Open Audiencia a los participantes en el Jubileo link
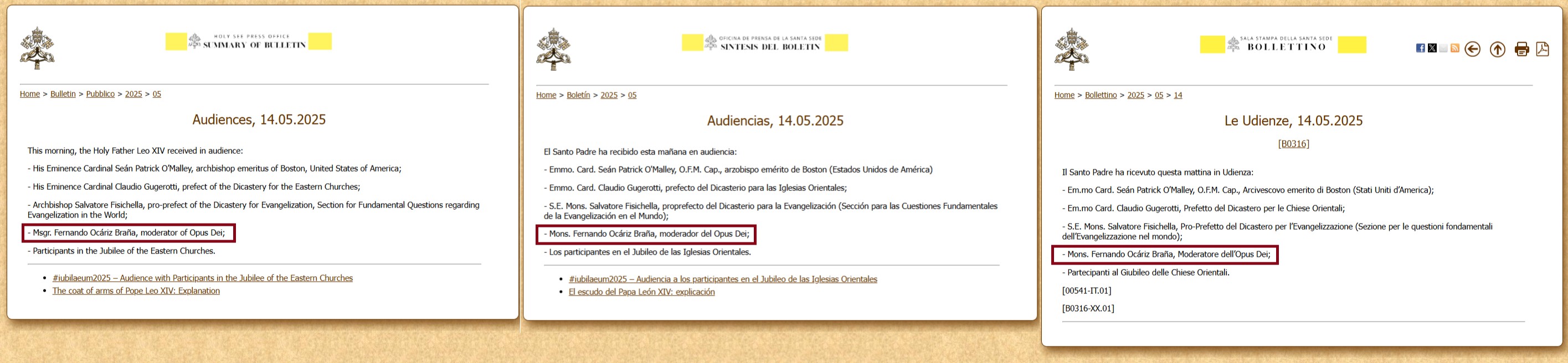Viewport: 1568px width, 363px height. 723,279
